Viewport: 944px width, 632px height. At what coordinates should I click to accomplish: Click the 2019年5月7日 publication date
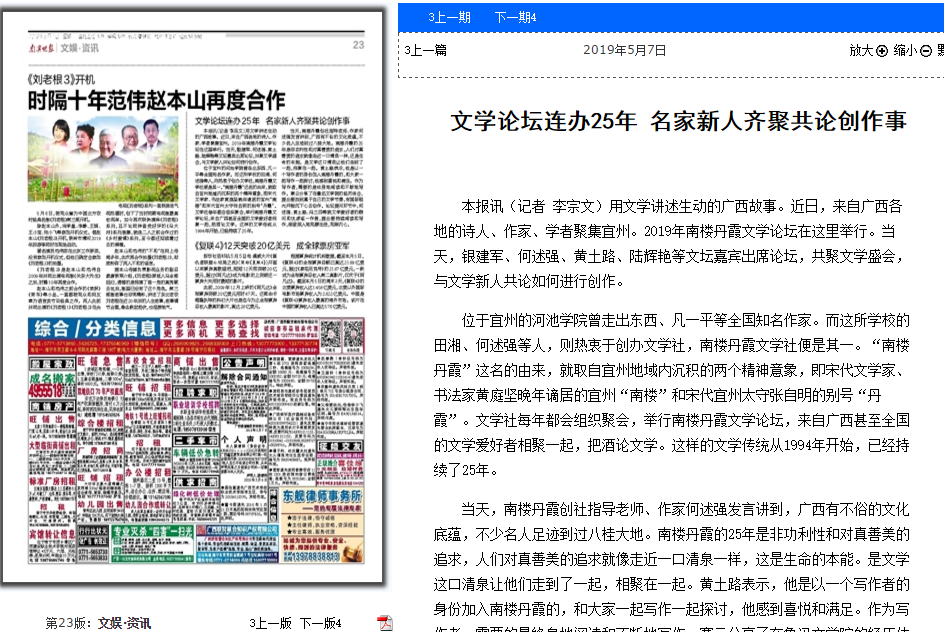pyautogui.click(x=624, y=50)
